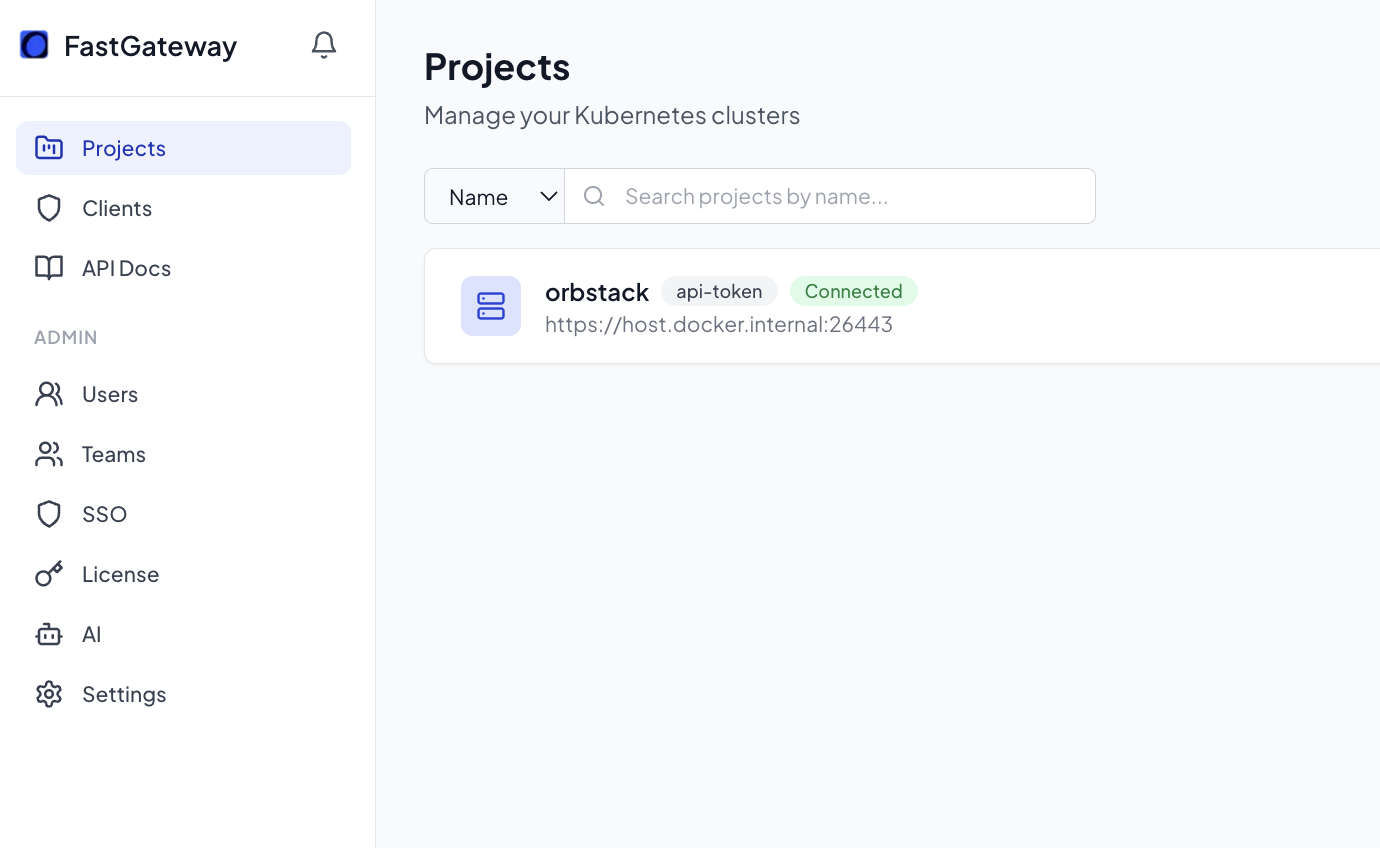
Task: Click the api-token badge
Action: pyautogui.click(x=719, y=291)
